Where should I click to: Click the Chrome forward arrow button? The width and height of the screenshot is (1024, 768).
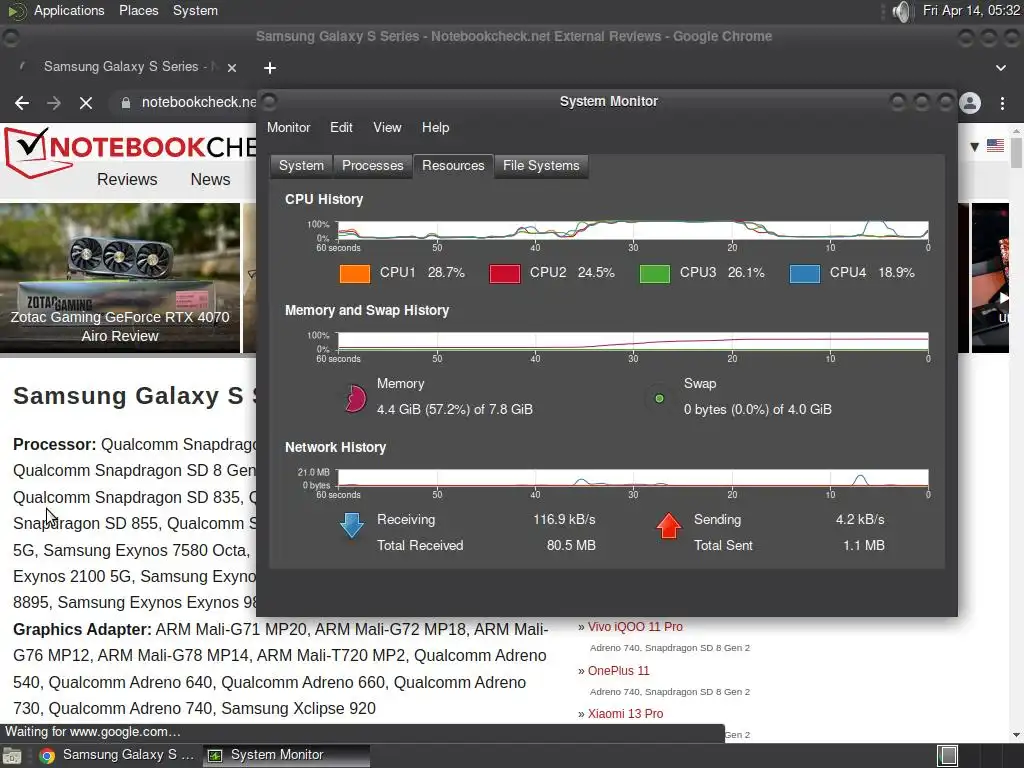coord(54,103)
